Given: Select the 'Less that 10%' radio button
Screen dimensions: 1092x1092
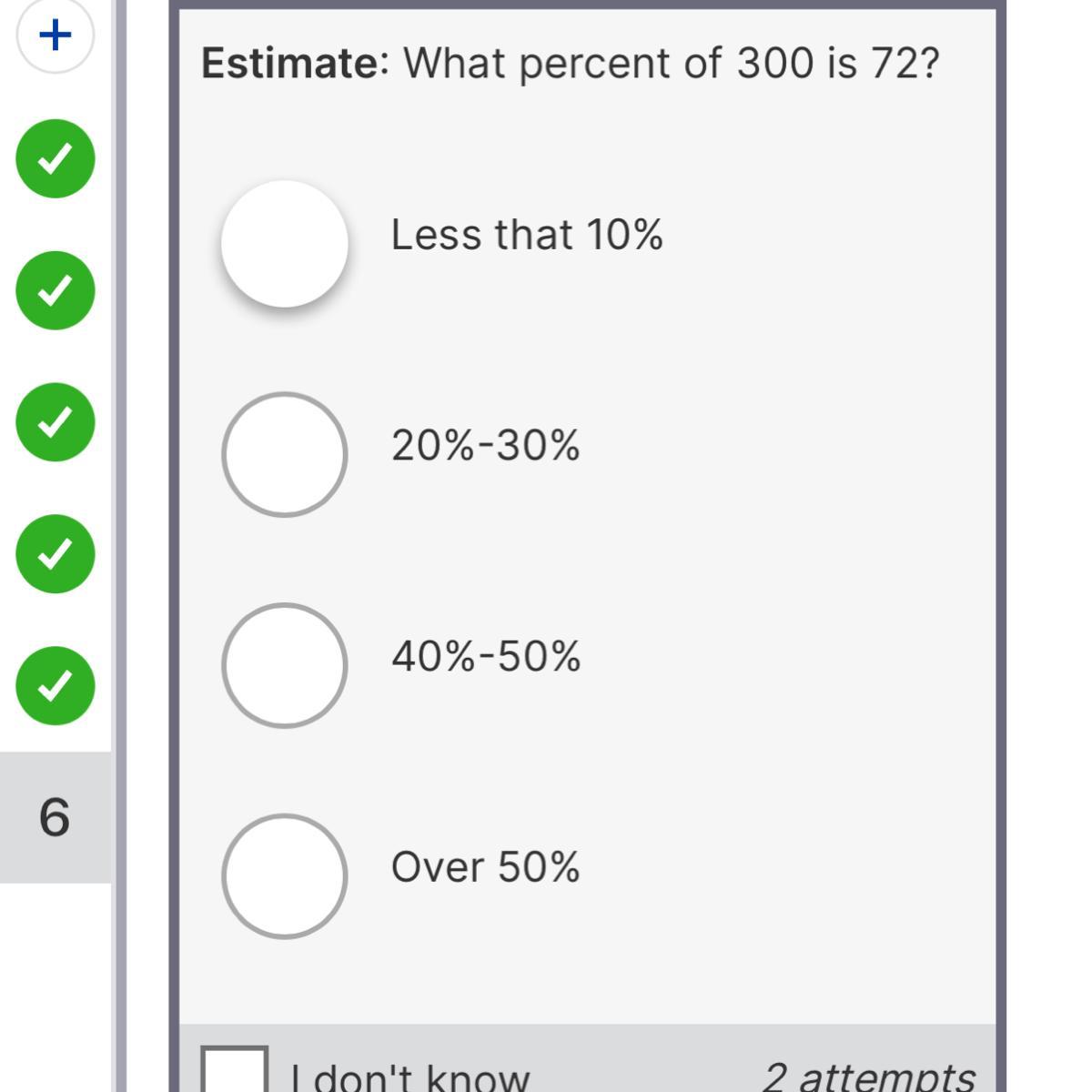Looking at the screenshot, I should pos(285,243).
